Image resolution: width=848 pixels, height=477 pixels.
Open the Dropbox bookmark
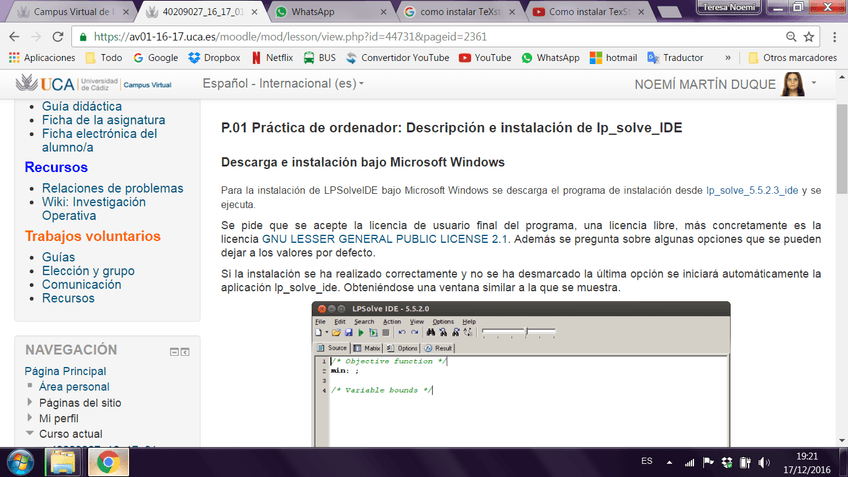214,58
